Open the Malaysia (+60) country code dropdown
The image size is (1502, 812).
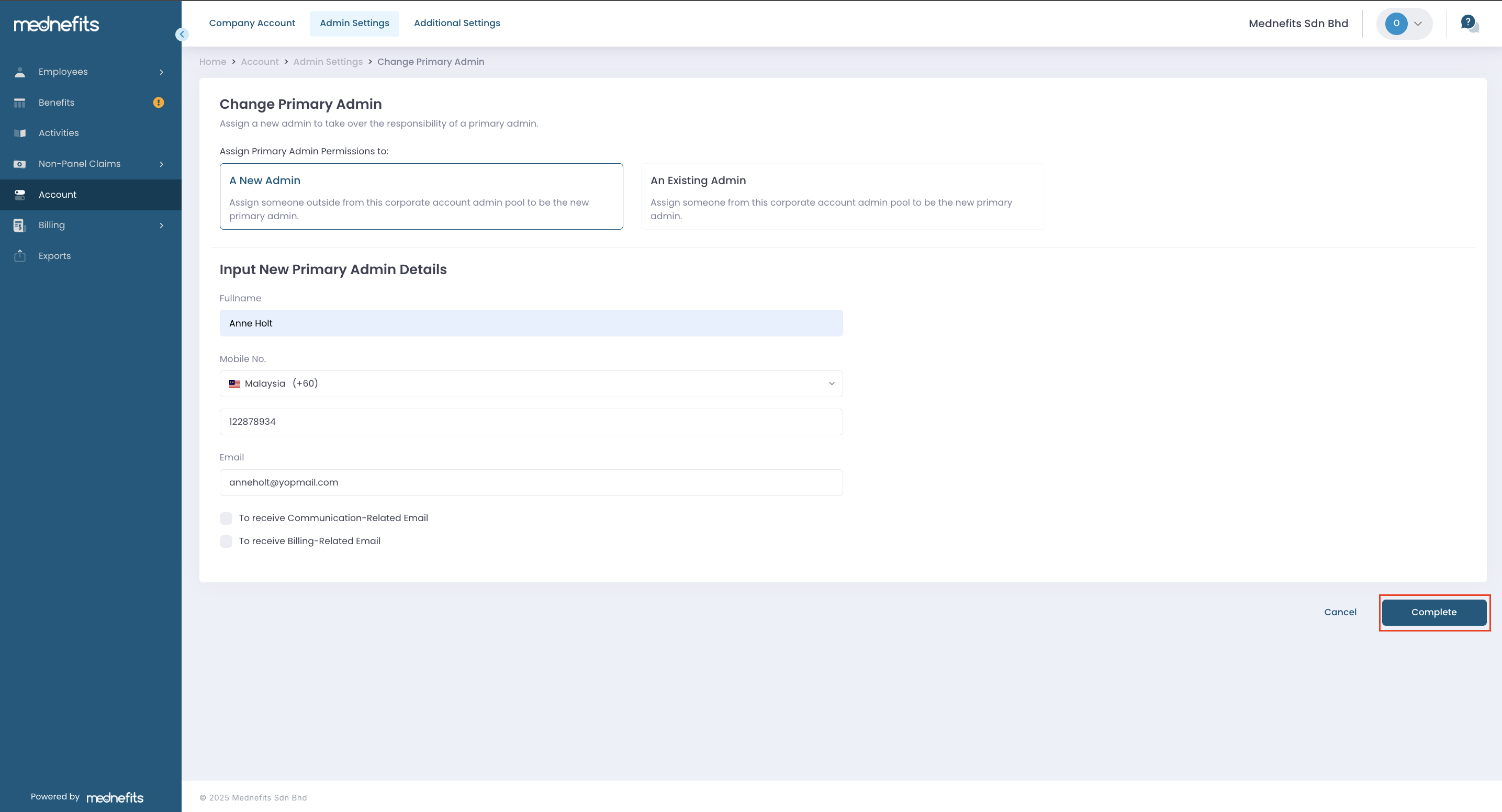coord(531,384)
